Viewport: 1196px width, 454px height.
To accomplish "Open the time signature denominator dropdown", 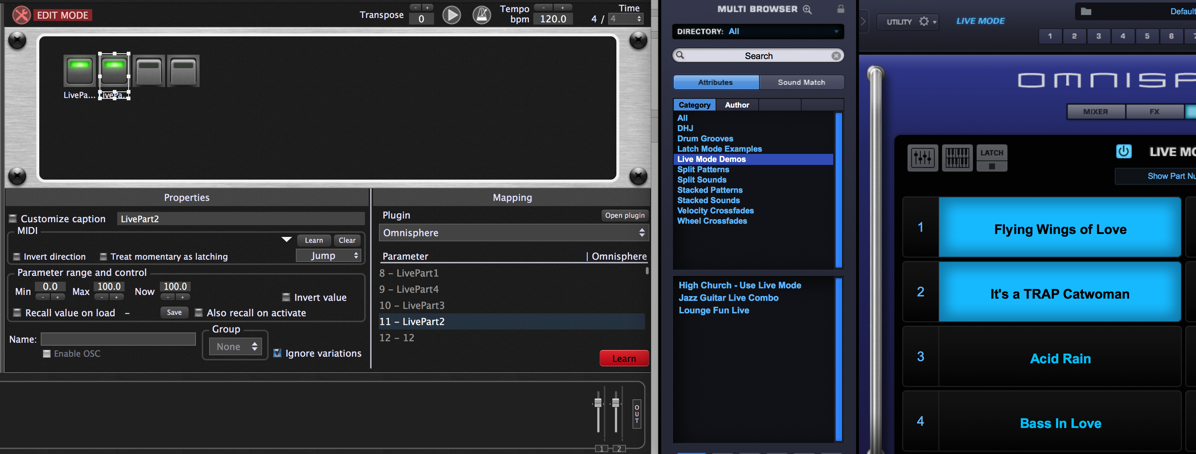I will 625,19.
